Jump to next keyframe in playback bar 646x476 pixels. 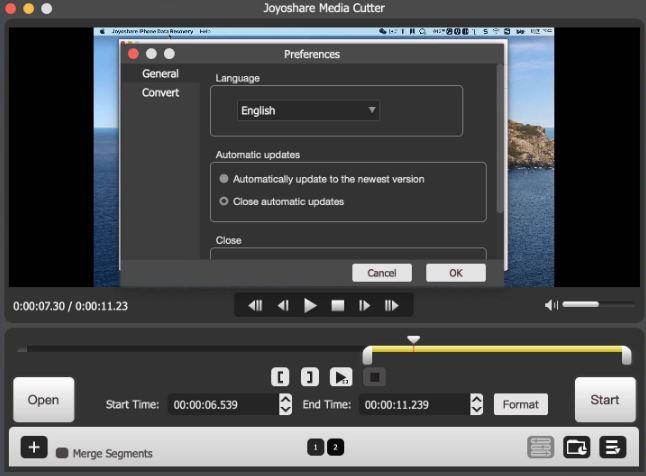[391, 305]
